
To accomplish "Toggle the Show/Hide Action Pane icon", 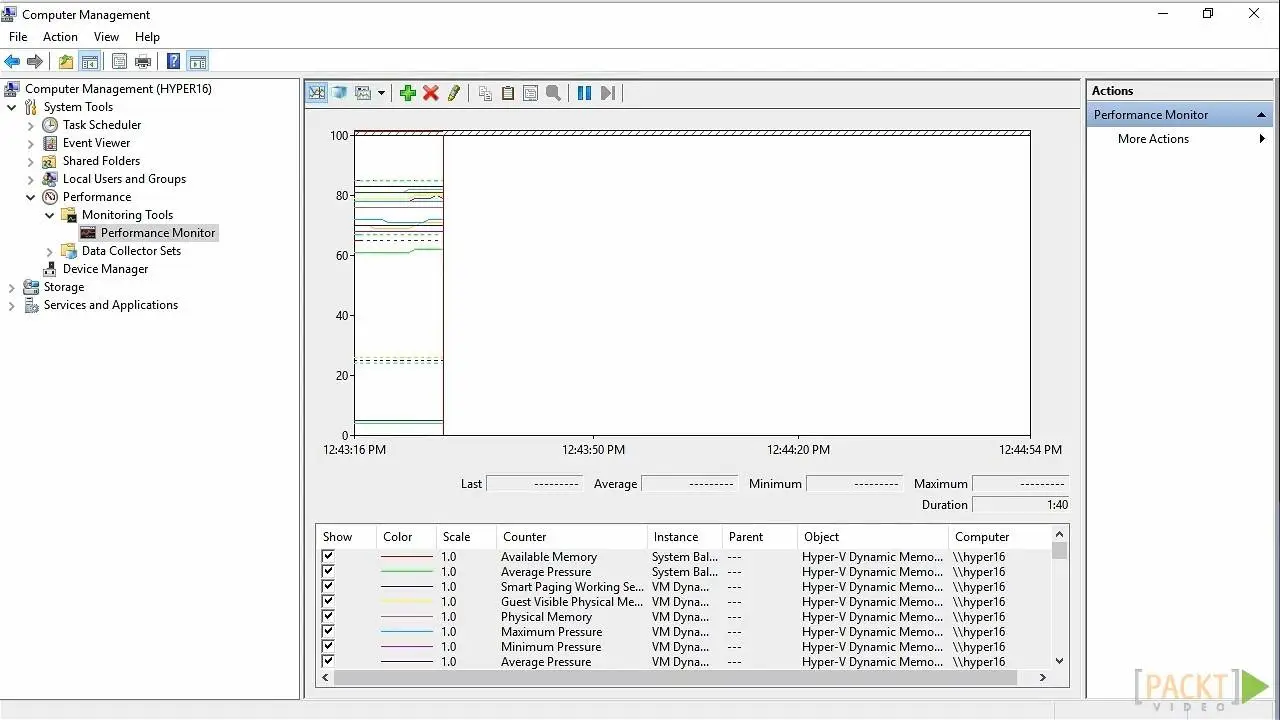I will [198, 62].
